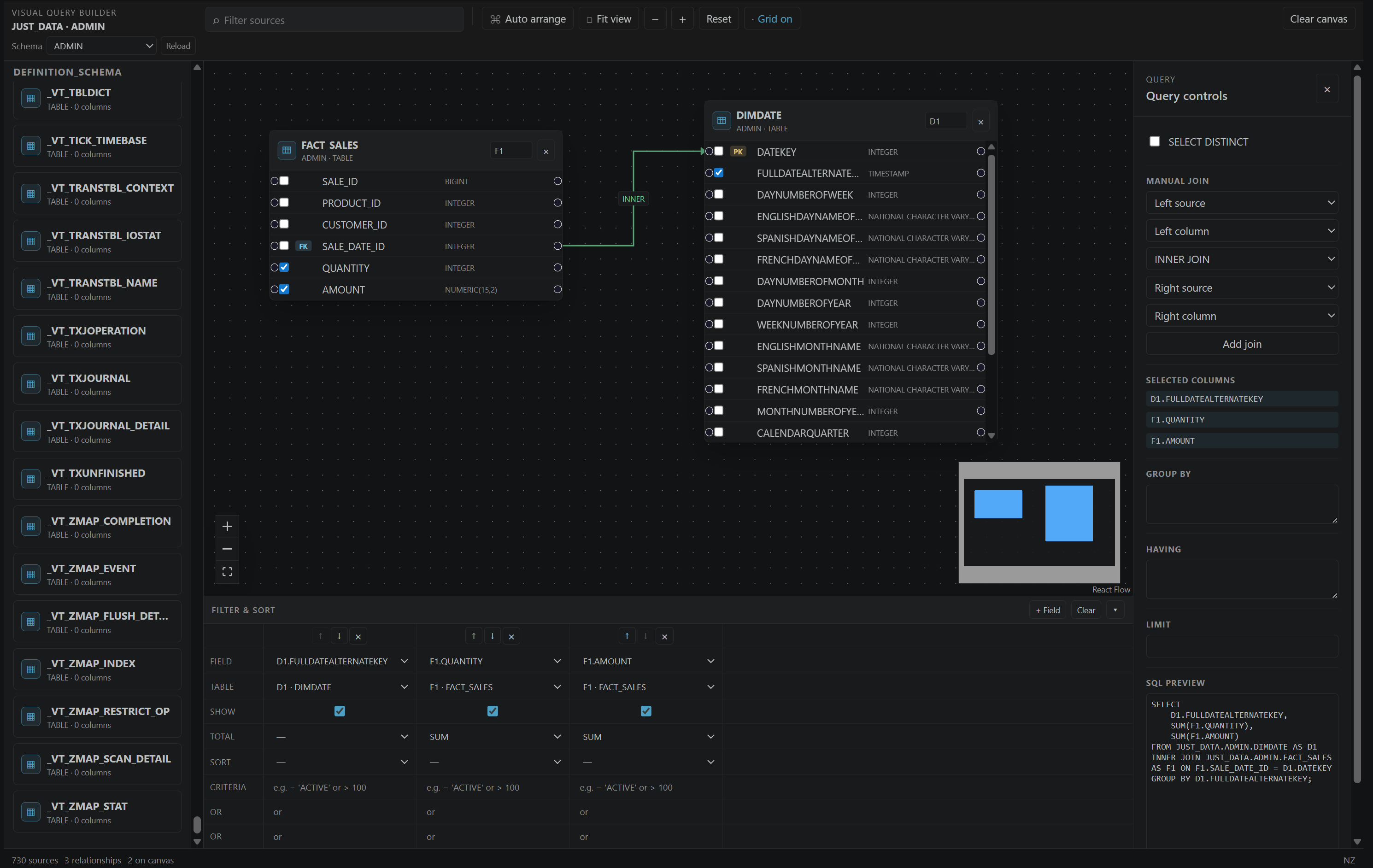Click the toolbar zoom out minus button

655,19
